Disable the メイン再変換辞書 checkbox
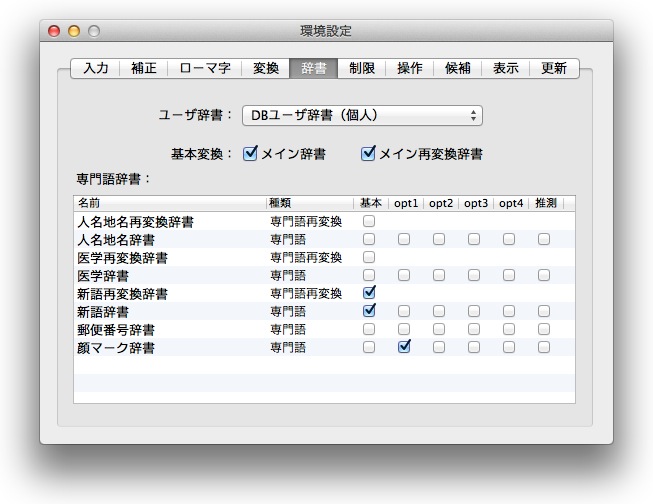This screenshot has height=504, width=653. pyautogui.click(x=369, y=154)
